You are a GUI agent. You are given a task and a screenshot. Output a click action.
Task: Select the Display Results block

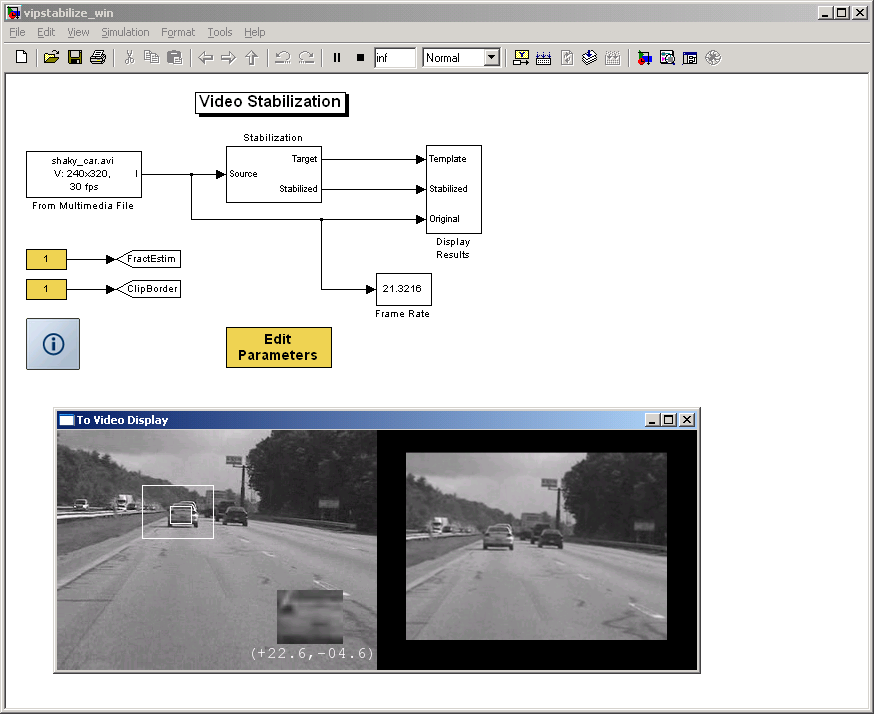point(454,189)
